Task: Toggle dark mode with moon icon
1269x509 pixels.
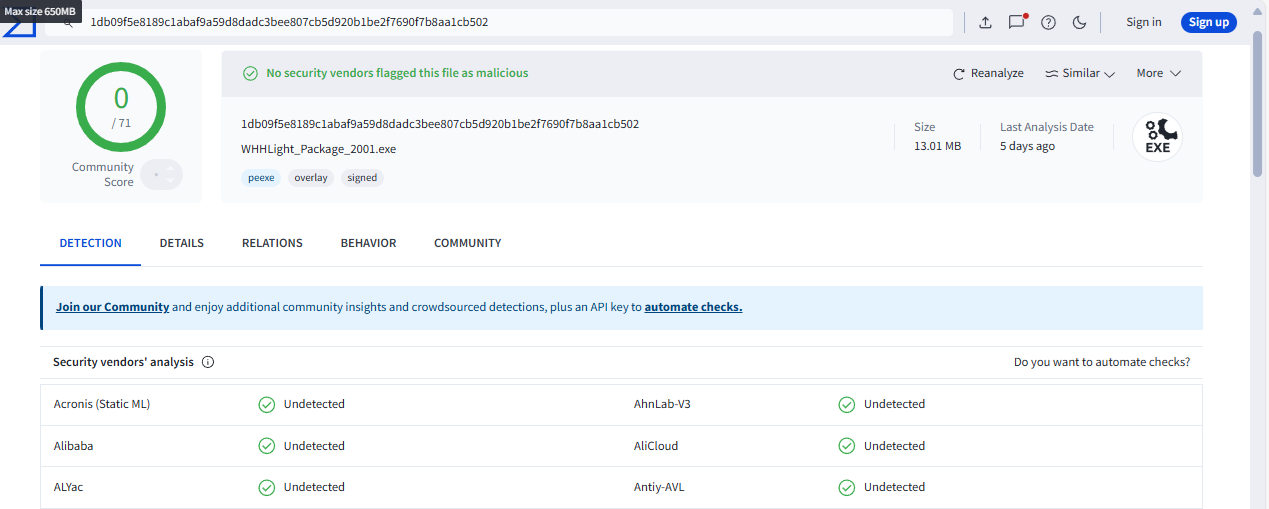Action: coord(1079,22)
